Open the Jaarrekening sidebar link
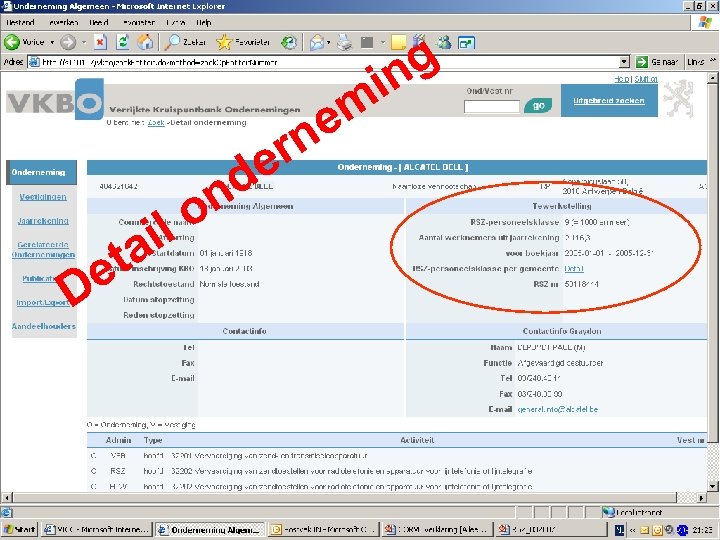 coord(43,221)
